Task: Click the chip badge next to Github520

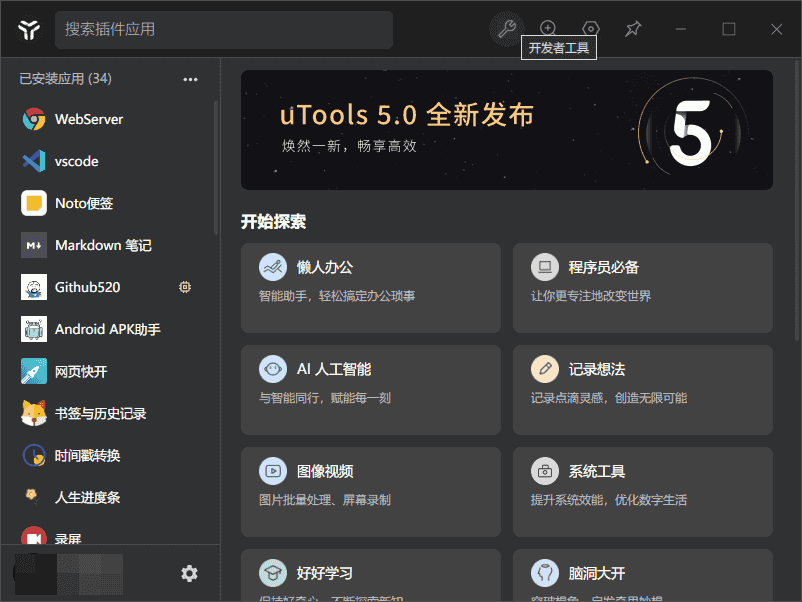Action: (x=185, y=287)
